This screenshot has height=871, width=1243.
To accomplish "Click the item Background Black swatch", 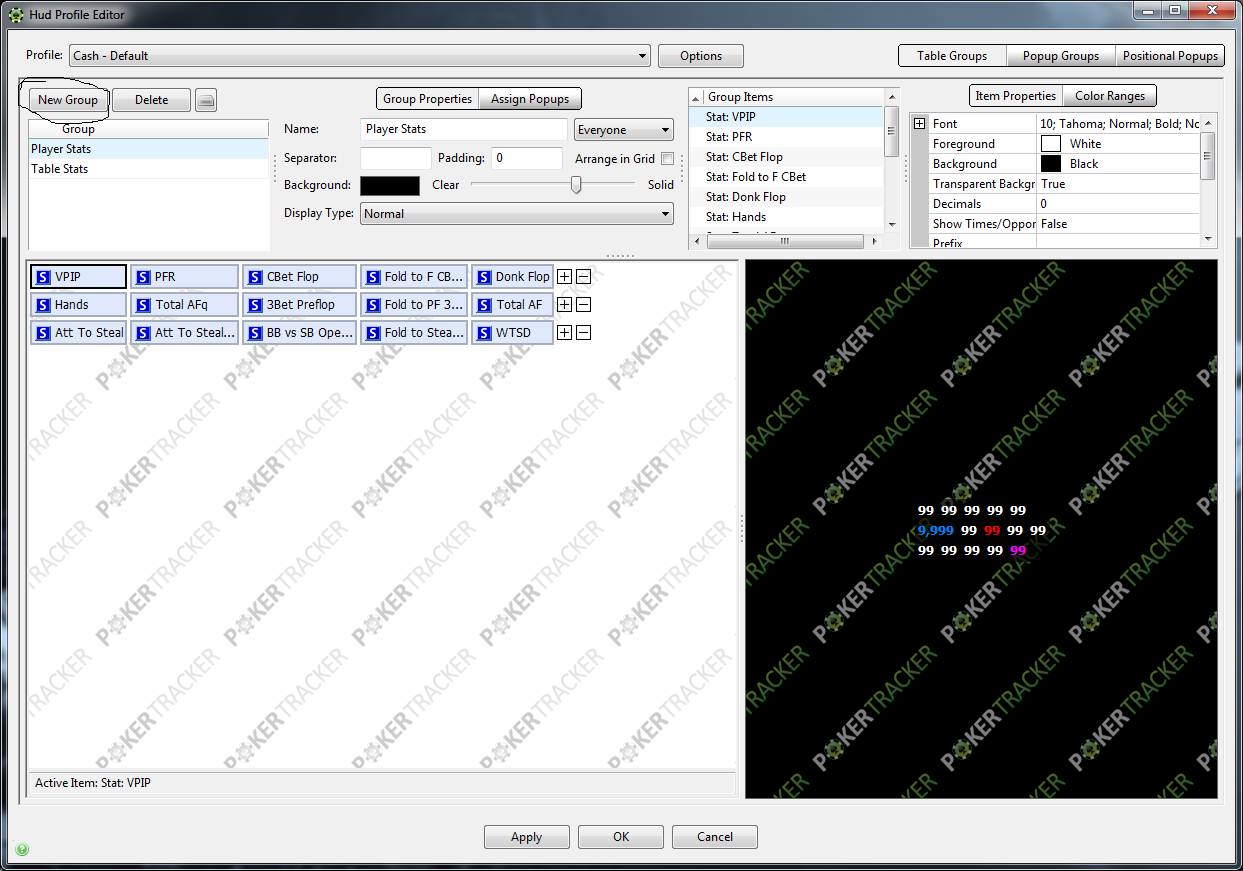I will [x=1051, y=164].
